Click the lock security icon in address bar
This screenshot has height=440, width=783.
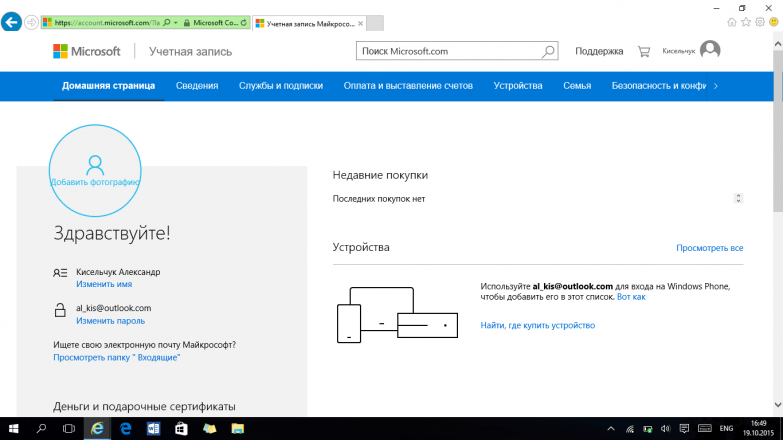point(187,23)
